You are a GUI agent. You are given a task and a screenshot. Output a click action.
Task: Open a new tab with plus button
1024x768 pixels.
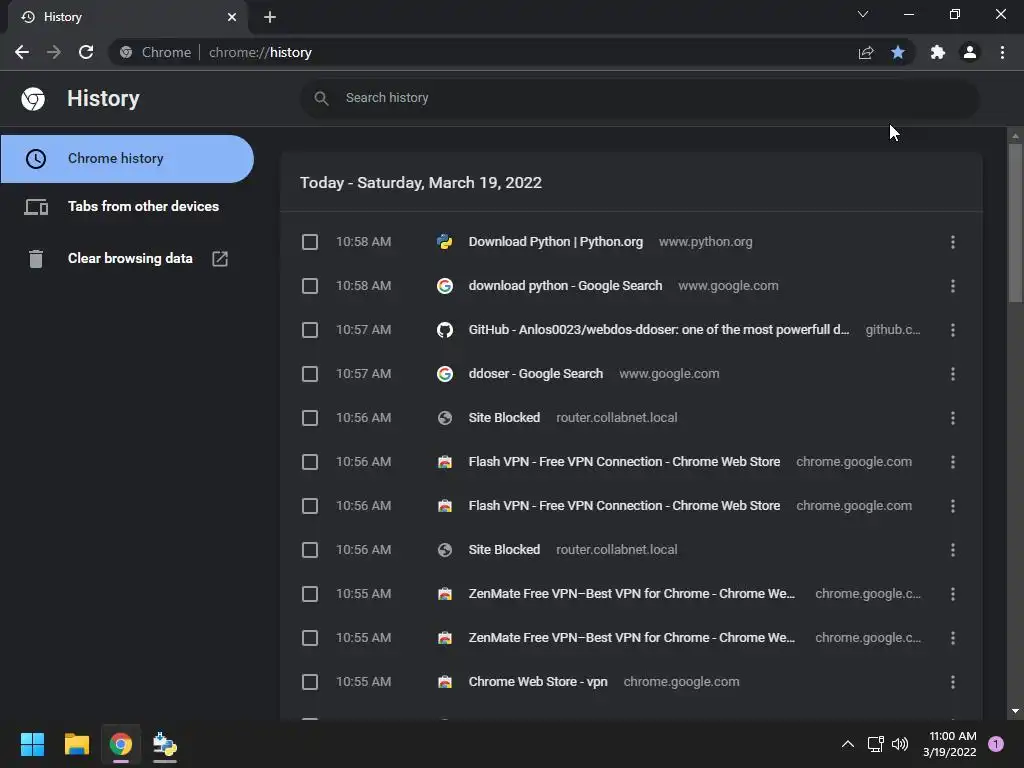tap(270, 17)
